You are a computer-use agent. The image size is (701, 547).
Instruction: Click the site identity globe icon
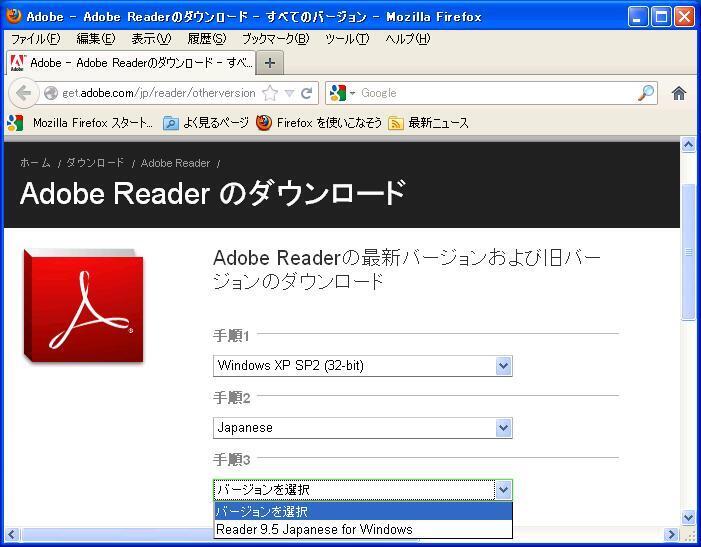point(51,93)
